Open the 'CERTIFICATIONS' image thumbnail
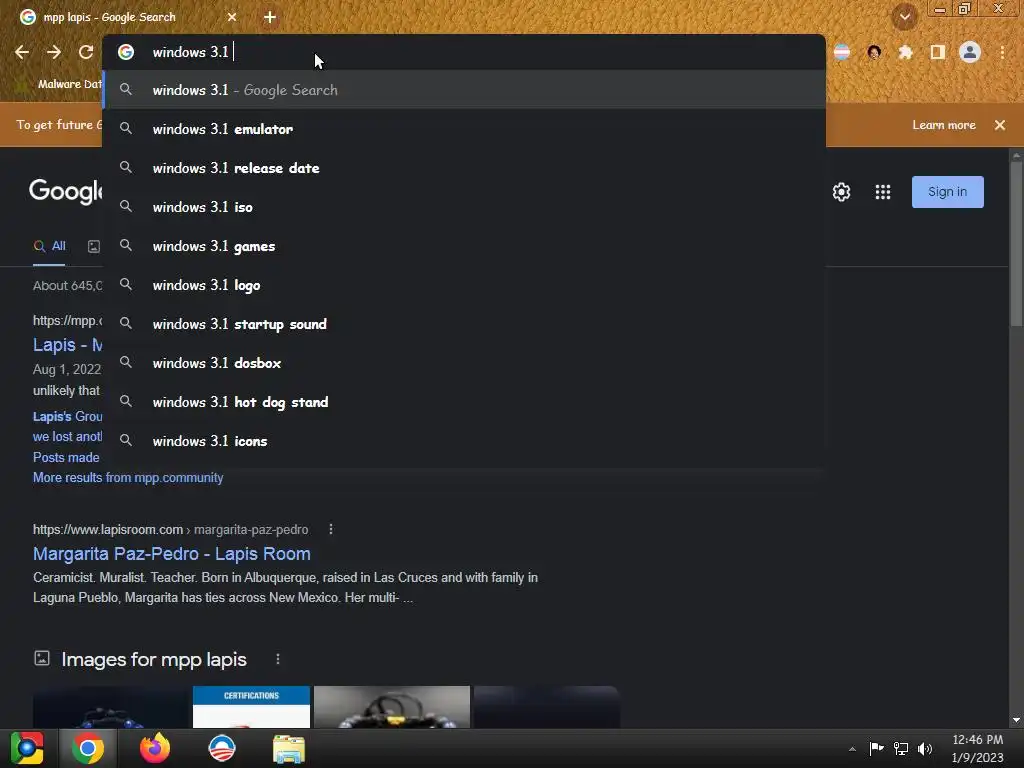This screenshot has height=768, width=1024. click(251, 707)
